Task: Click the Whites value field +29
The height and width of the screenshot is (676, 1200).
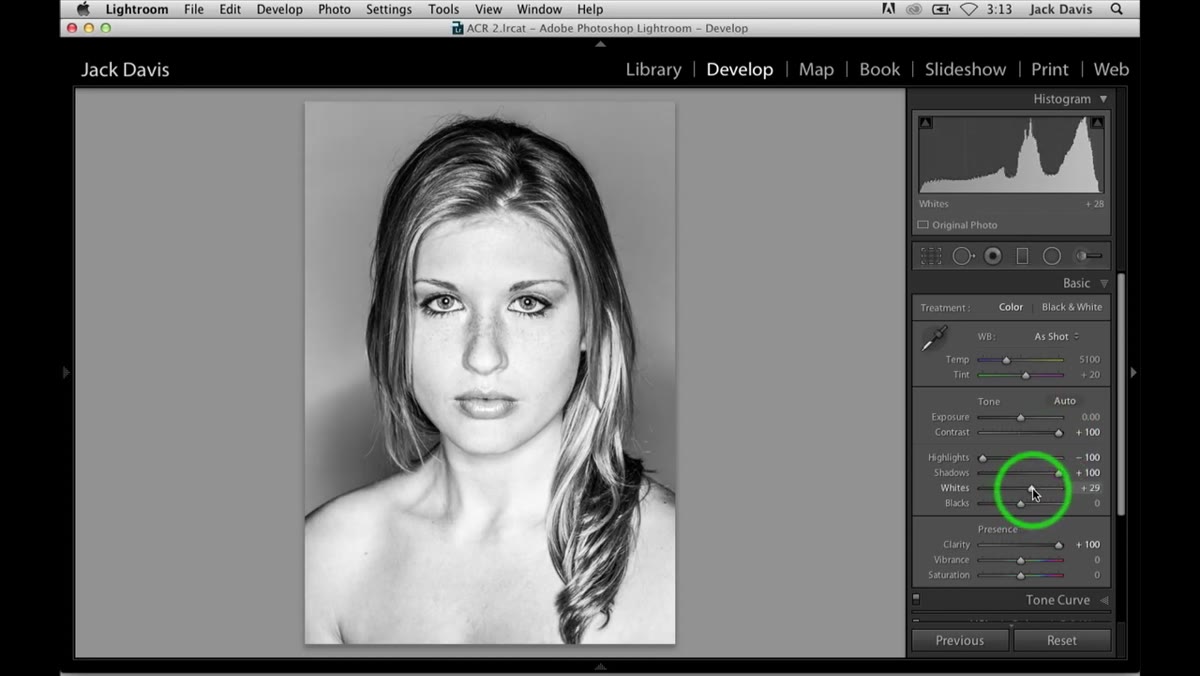Action: coord(1090,488)
